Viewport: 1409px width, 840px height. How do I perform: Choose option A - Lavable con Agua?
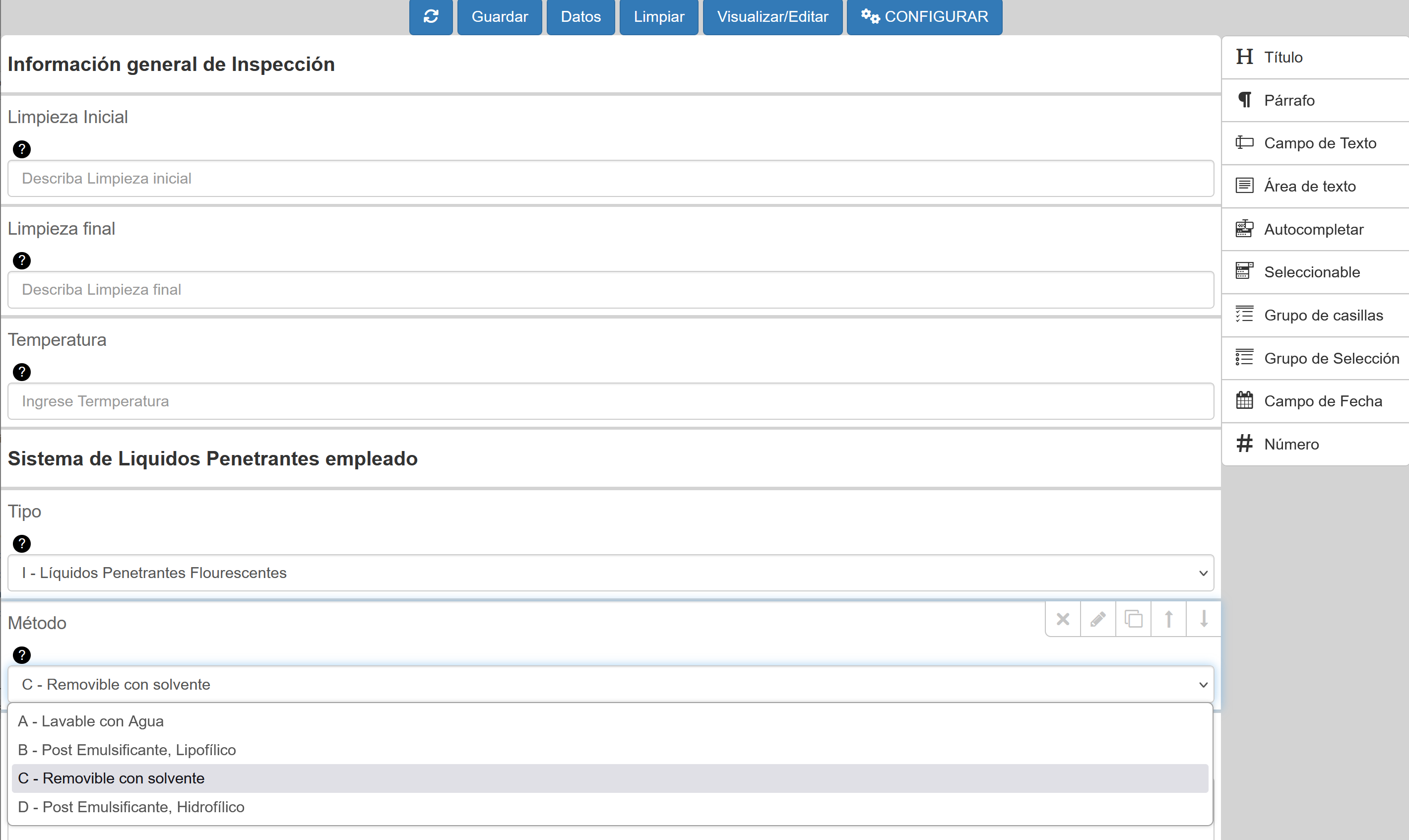click(90, 722)
